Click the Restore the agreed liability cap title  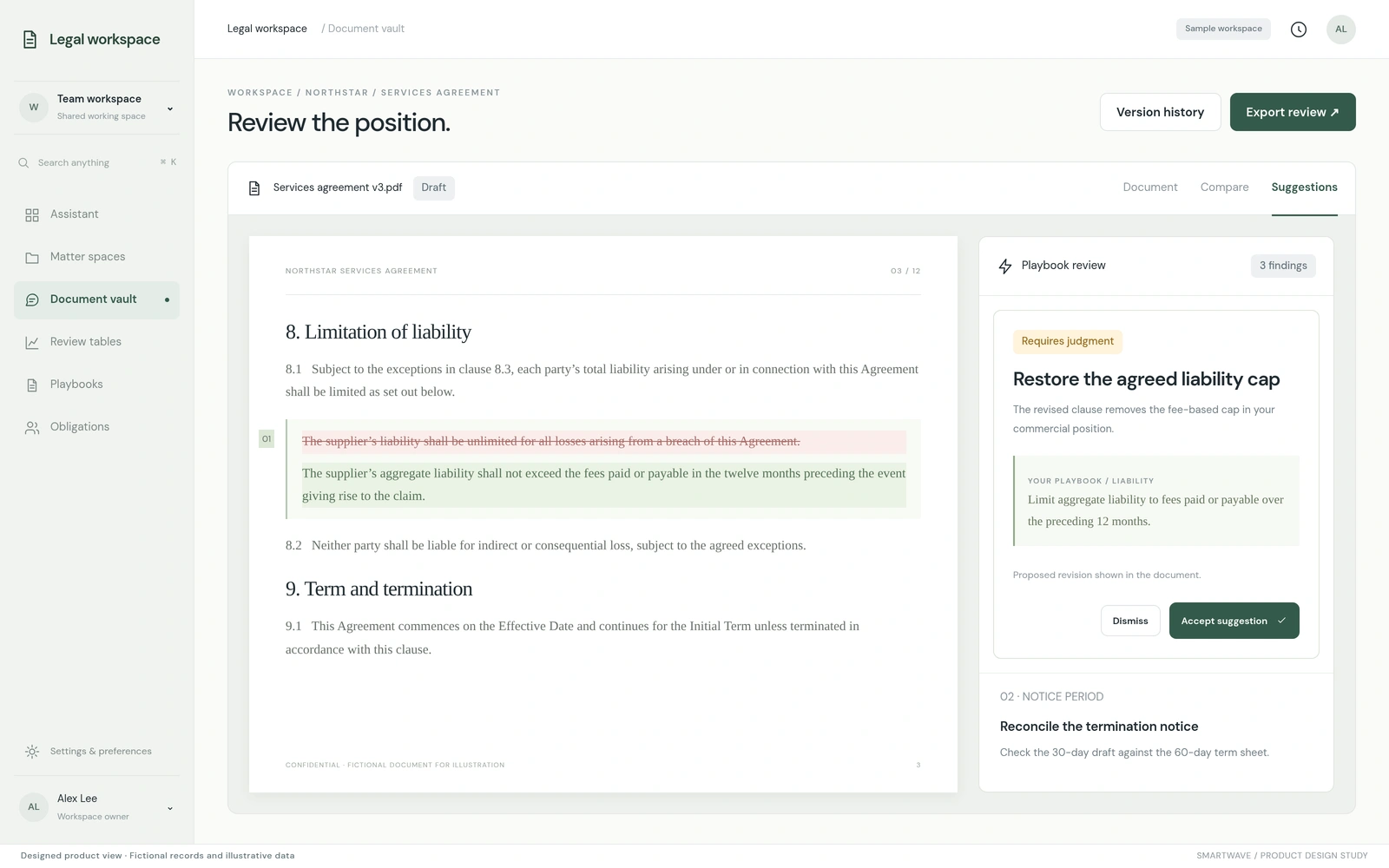(x=1146, y=379)
